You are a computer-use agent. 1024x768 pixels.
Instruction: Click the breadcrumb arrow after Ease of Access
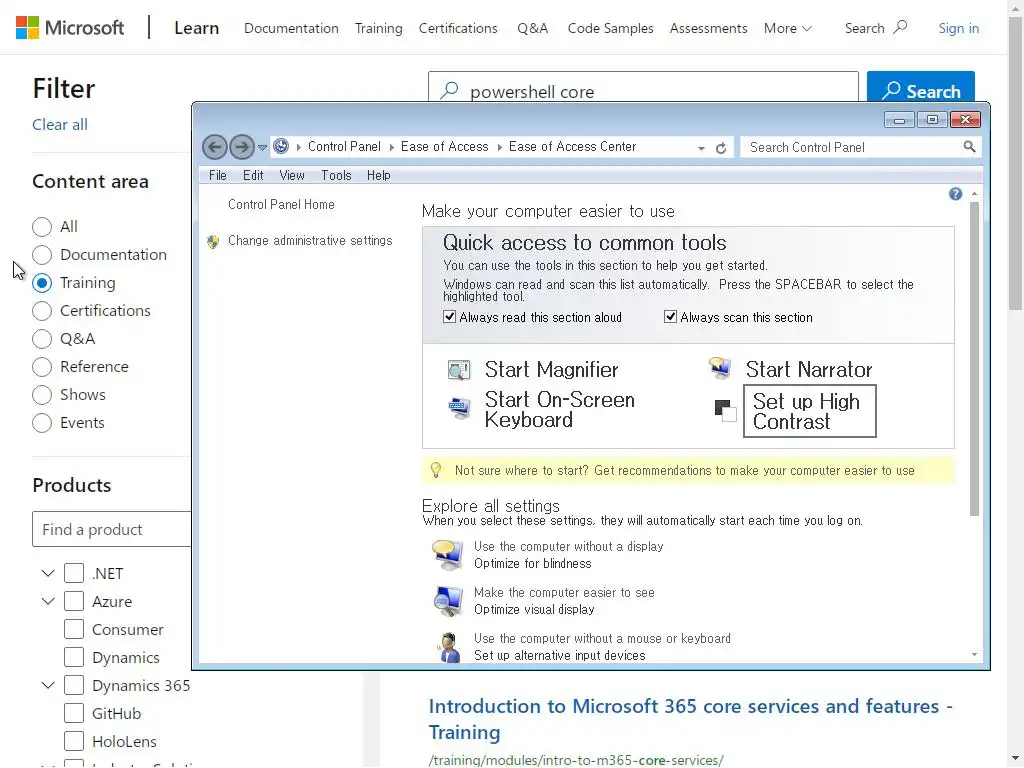(500, 148)
